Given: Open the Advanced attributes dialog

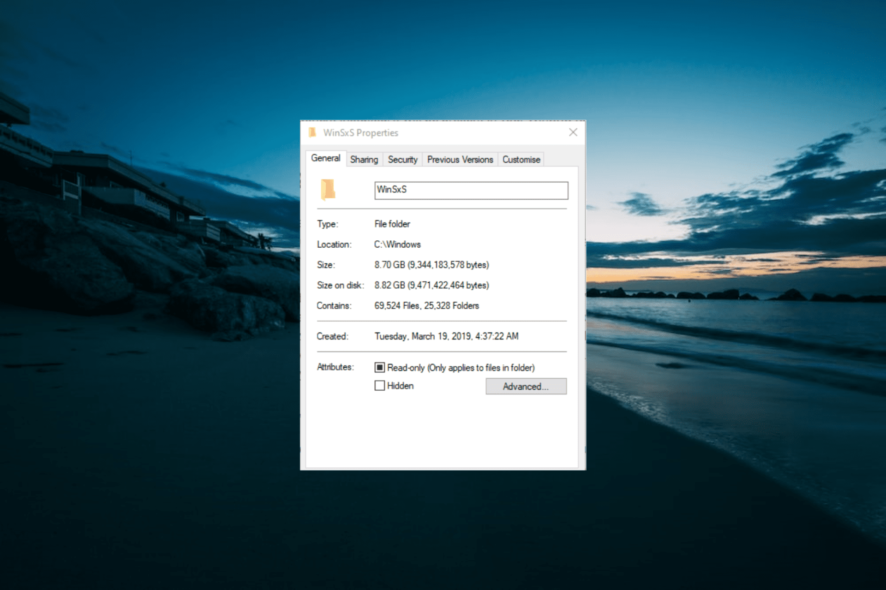Looking at the screenshot, I should click(525, 386).
